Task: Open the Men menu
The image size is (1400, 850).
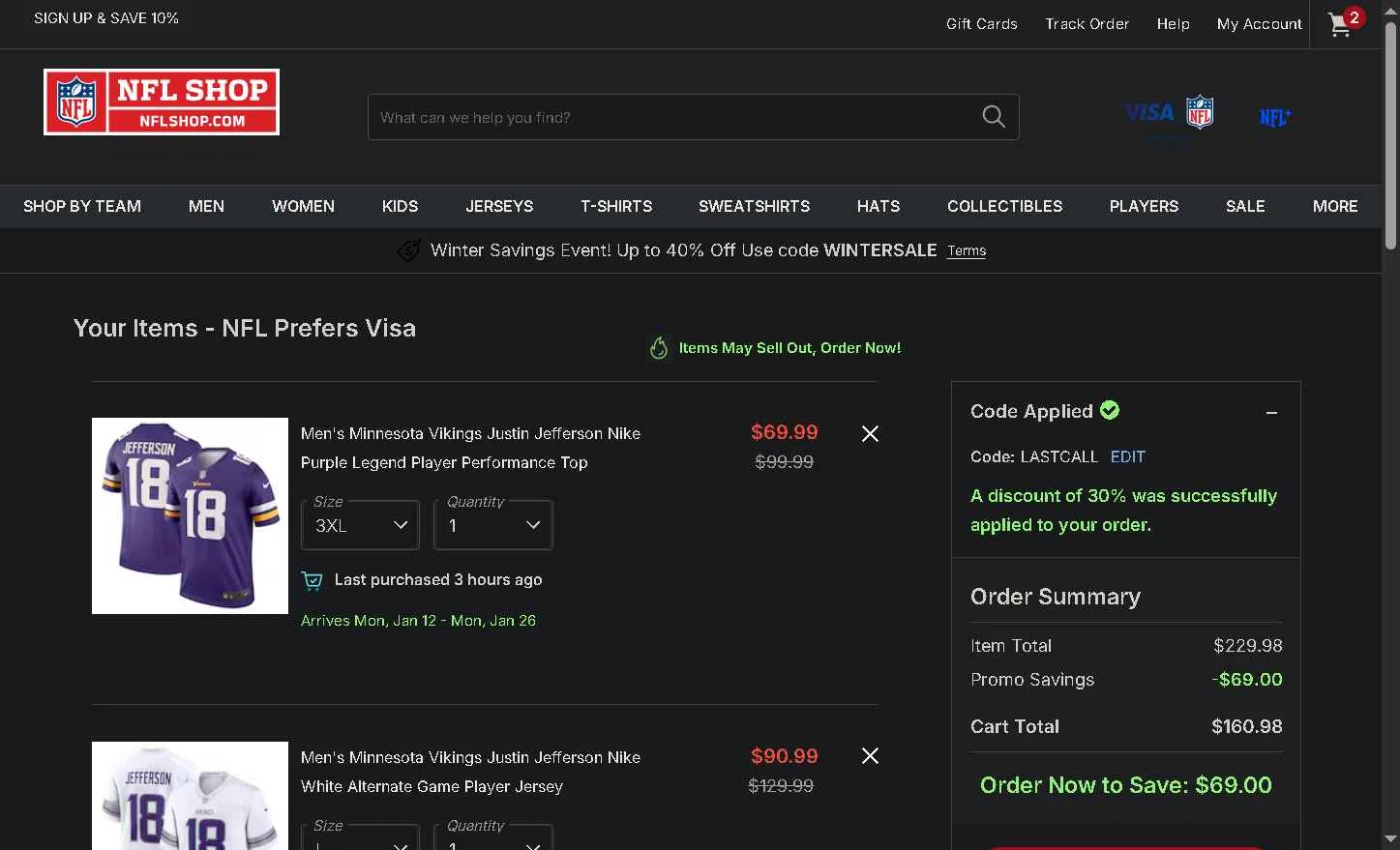Action: pos(206,206)
